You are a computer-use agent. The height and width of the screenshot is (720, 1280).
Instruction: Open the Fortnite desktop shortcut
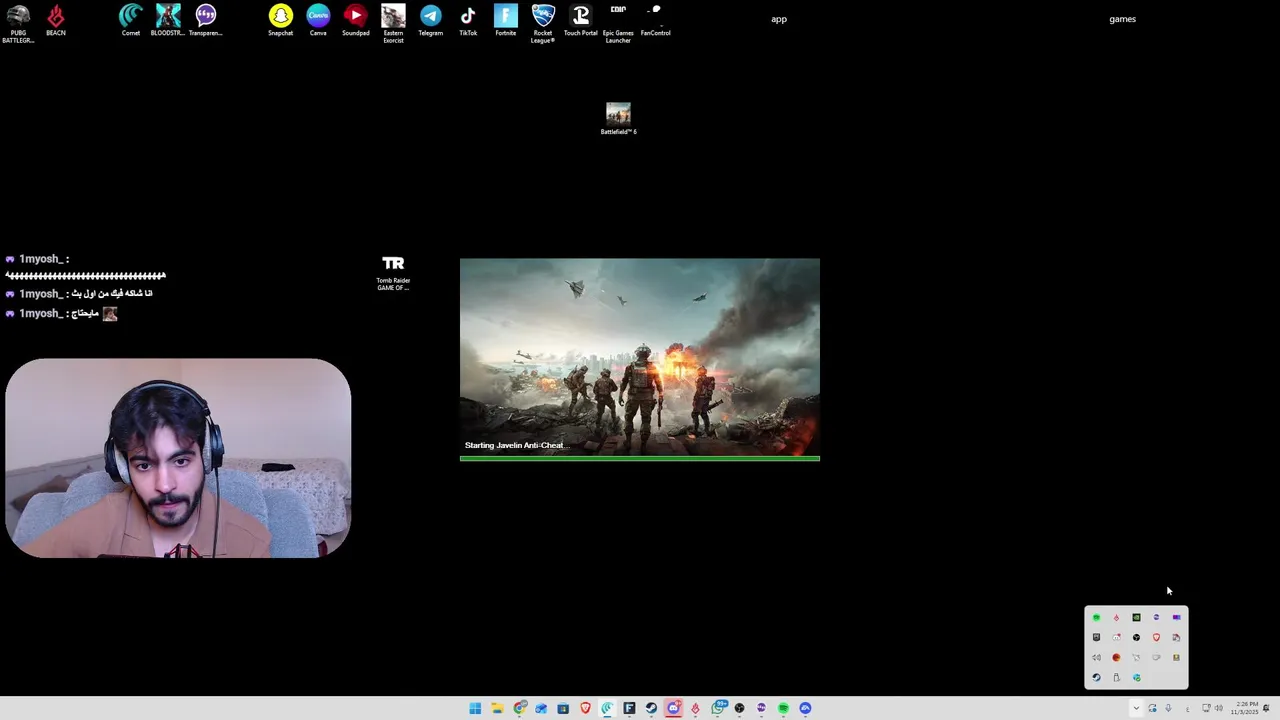(x=505, y=21)
